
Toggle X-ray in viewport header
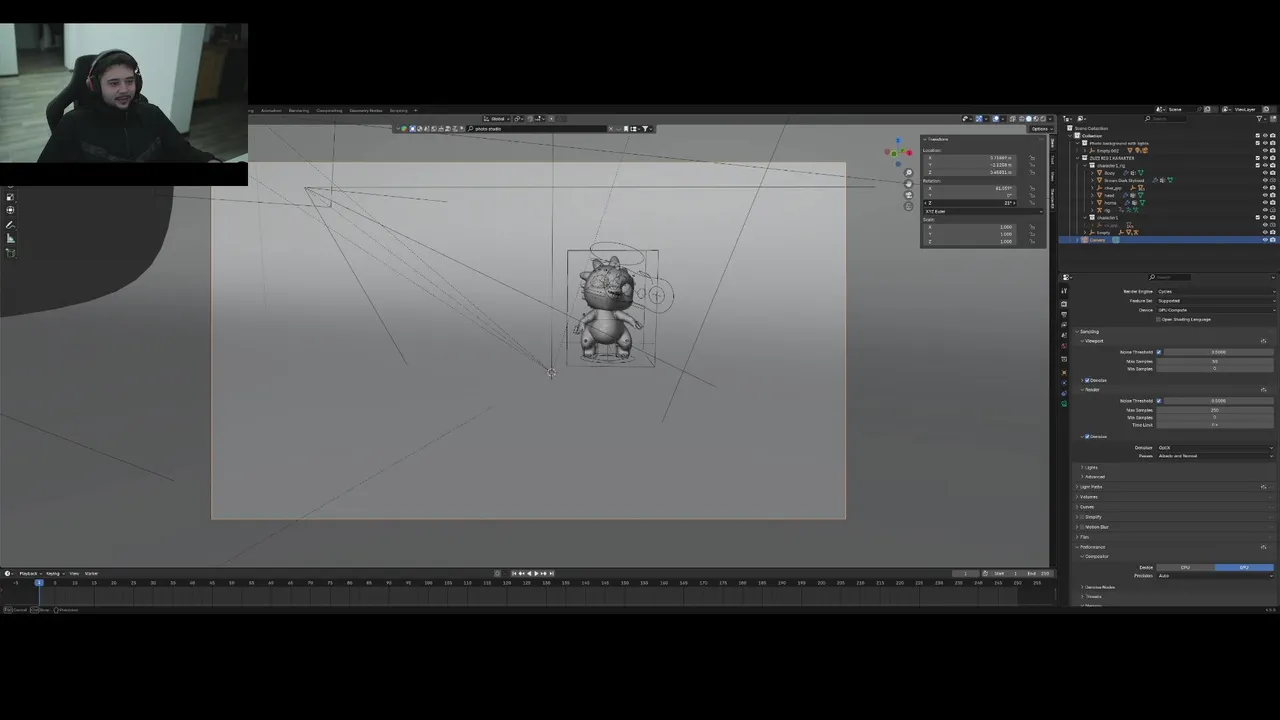[x=1012, y=119]
